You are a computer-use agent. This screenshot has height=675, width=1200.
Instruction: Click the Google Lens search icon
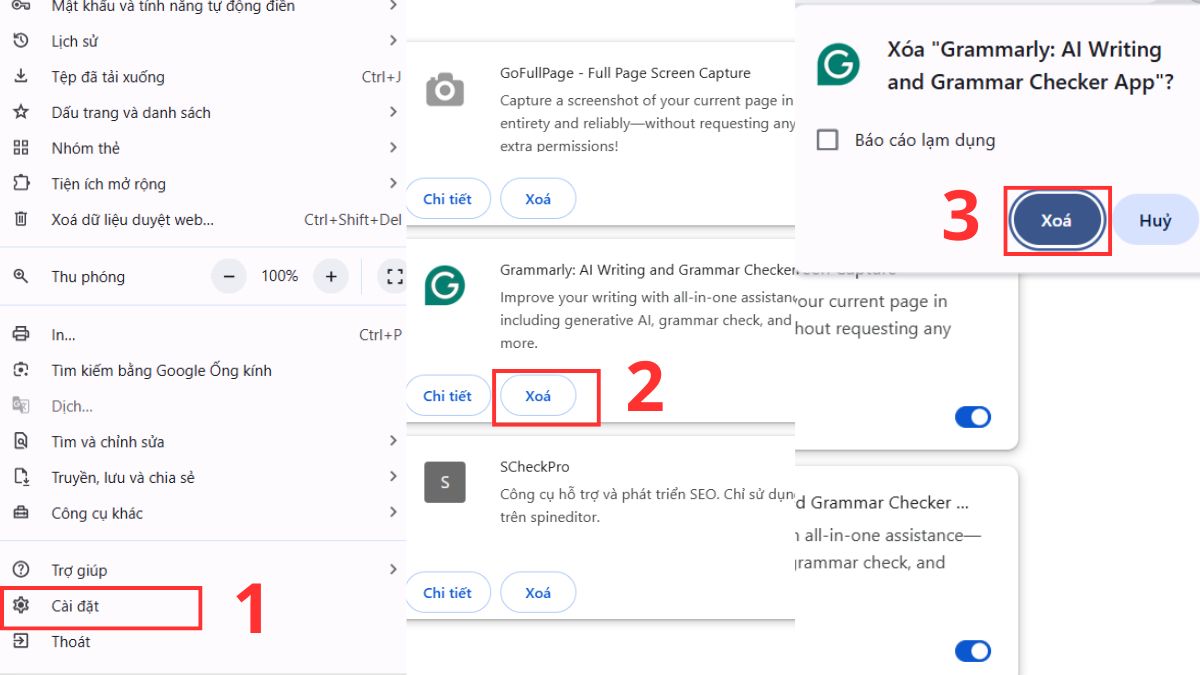pyautogui.click(x=21, y=370)
